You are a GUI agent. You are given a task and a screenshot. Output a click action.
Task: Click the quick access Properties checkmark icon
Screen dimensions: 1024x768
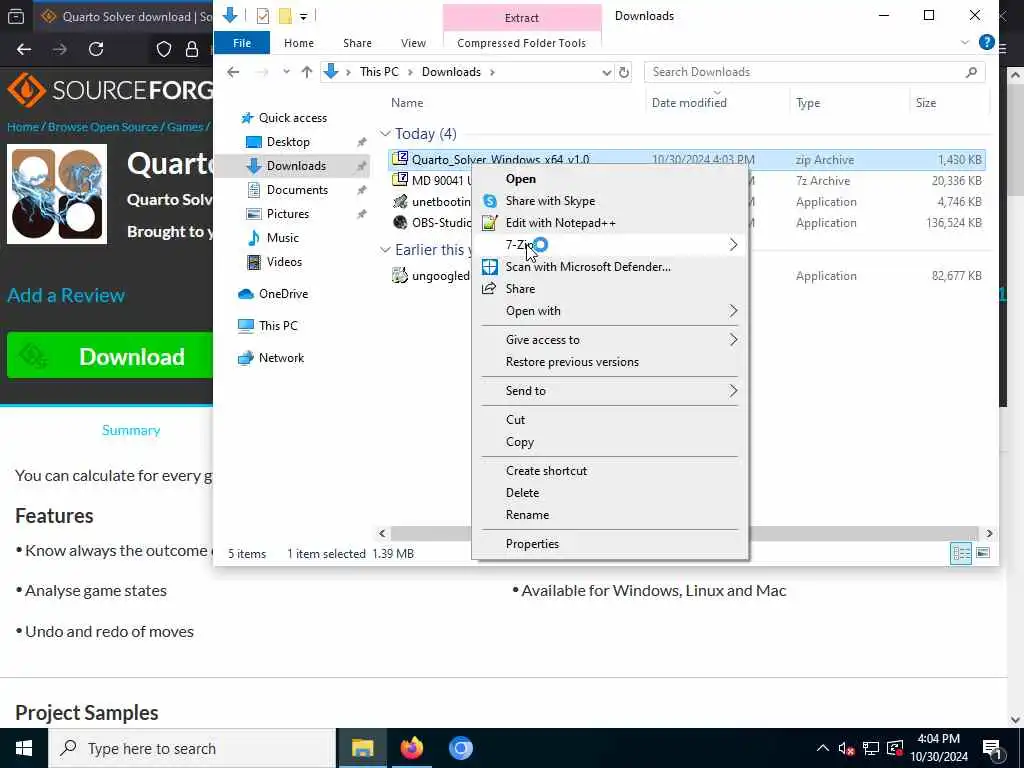pos(263,16)
